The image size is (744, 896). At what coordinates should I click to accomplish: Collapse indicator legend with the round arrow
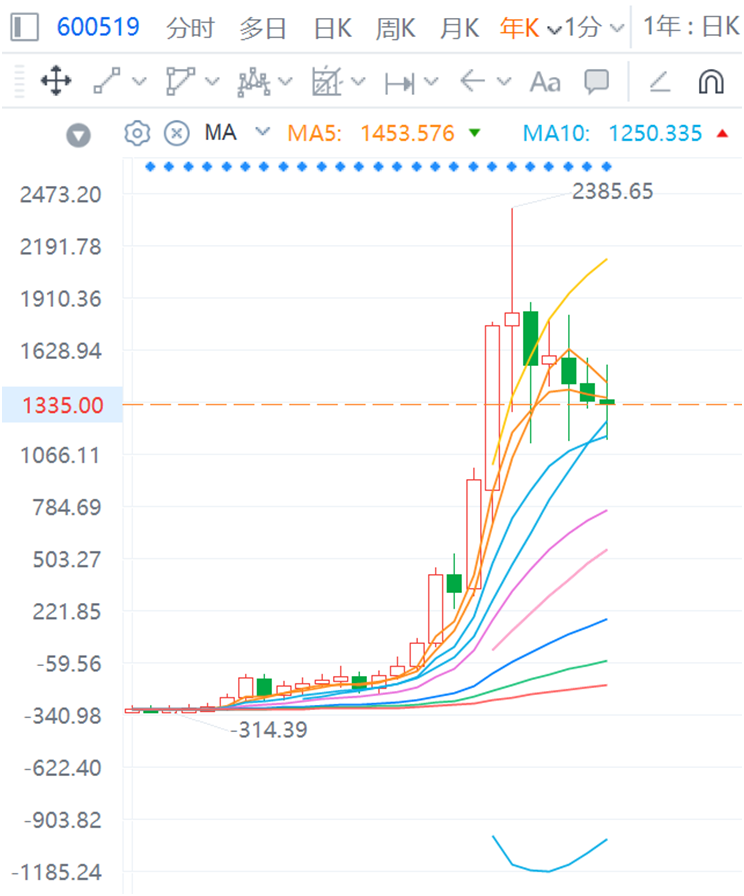(x=78, y=136)
